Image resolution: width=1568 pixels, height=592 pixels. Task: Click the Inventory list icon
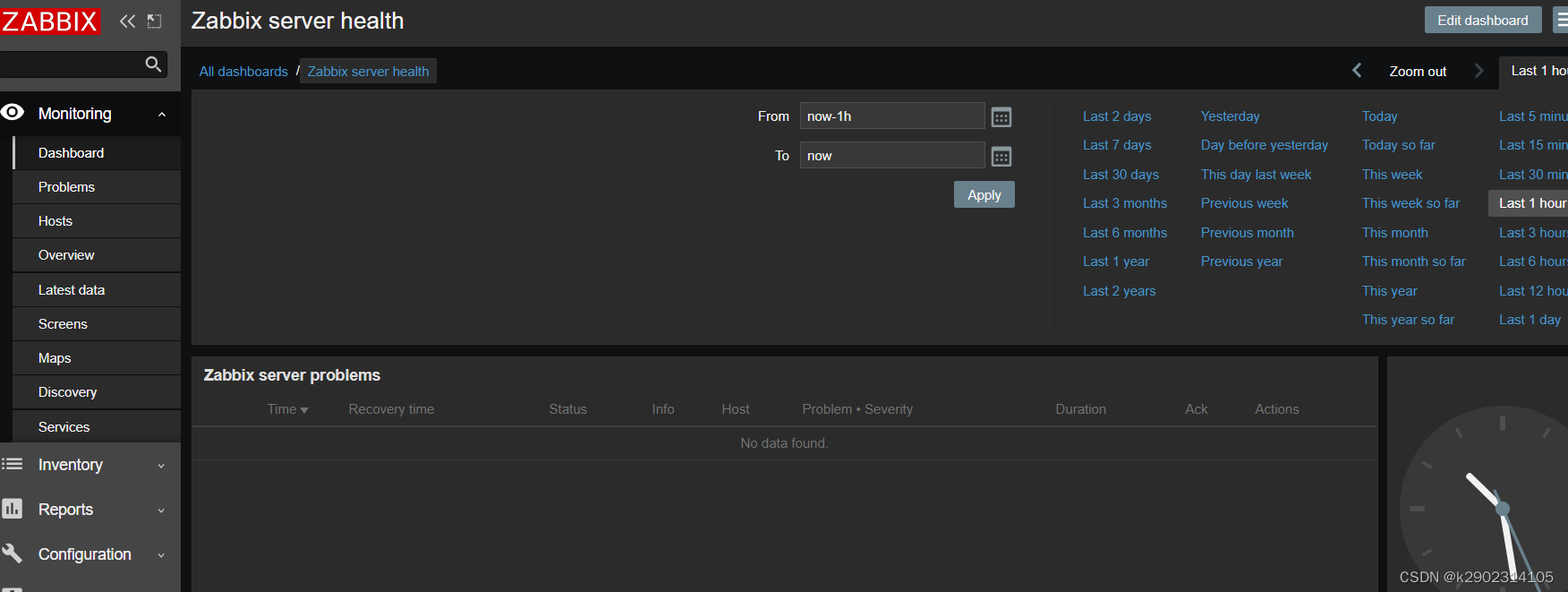click(x=13, y=464)
